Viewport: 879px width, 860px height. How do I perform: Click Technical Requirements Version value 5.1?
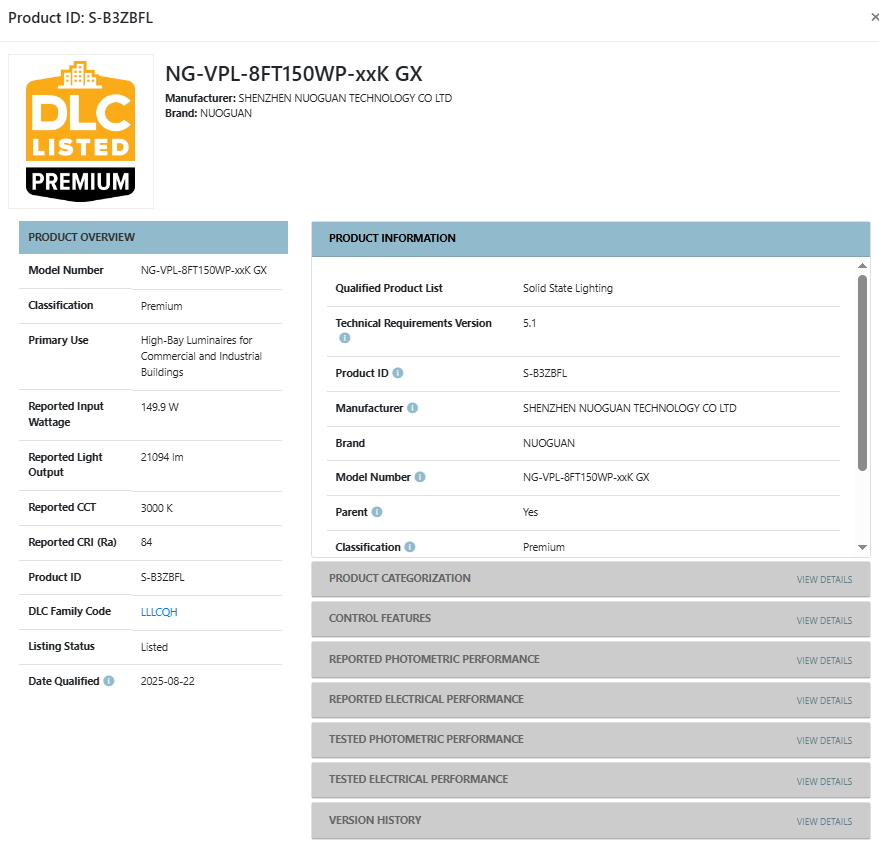tap(529, 323)
